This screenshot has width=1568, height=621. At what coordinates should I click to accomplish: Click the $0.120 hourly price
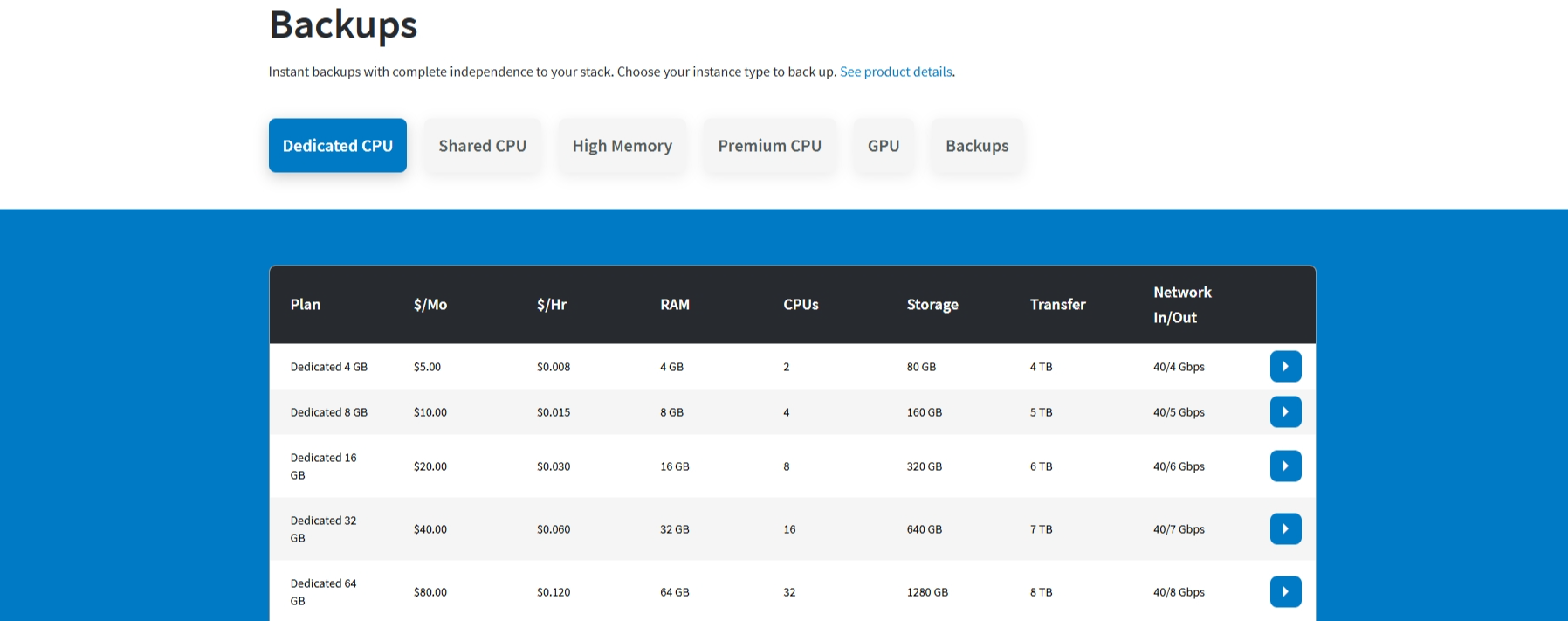(554, 592)
